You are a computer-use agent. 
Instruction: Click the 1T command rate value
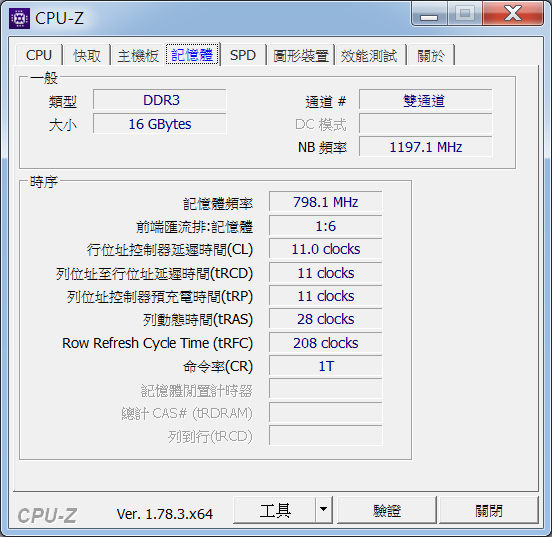click(x=326, y=366)
